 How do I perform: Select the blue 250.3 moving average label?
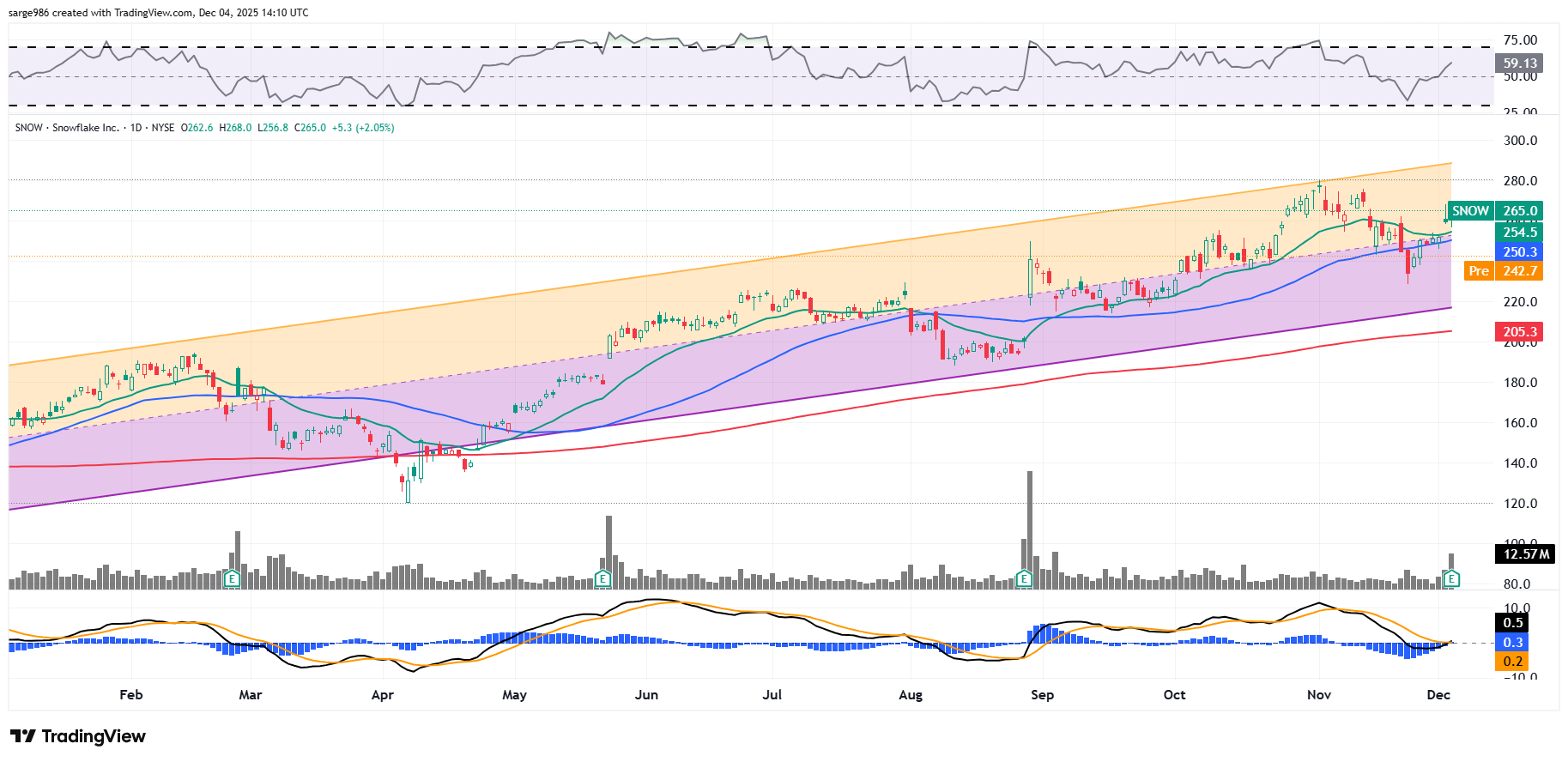coord(1519,252)
